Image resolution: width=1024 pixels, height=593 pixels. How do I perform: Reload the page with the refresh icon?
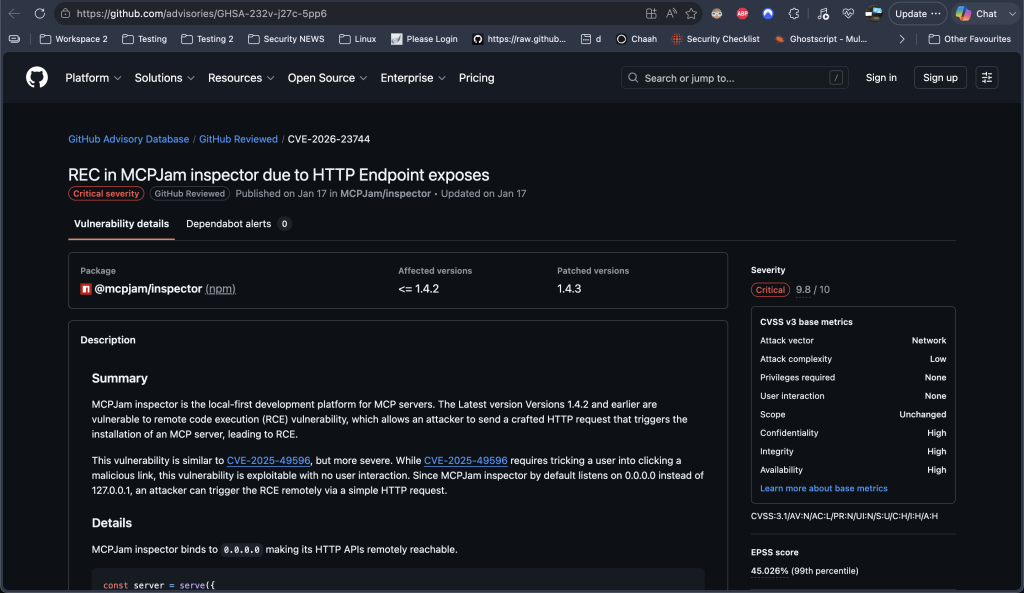[x=40, y=13]
